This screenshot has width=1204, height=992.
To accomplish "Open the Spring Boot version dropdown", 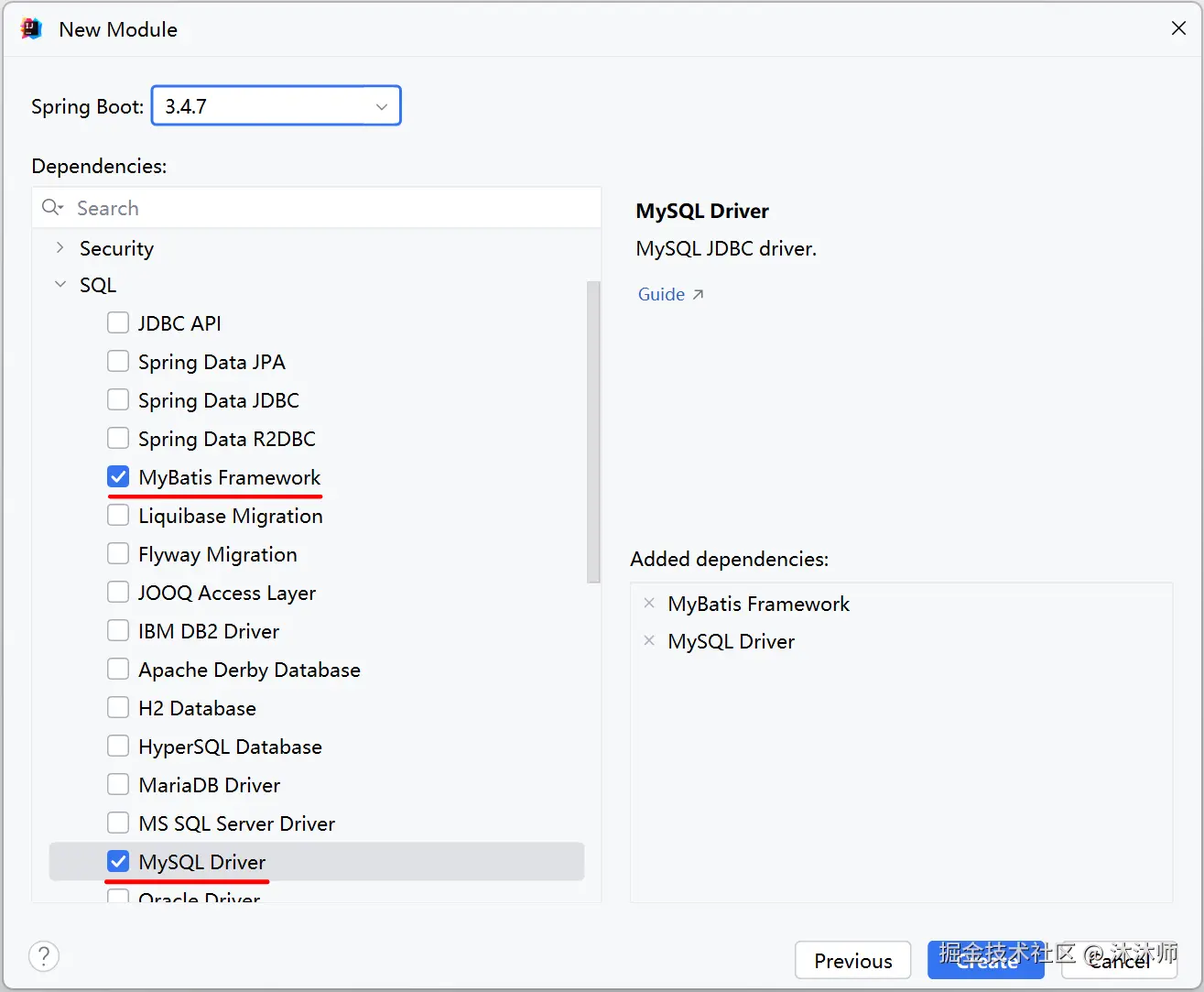I will (x=277, y=106).
